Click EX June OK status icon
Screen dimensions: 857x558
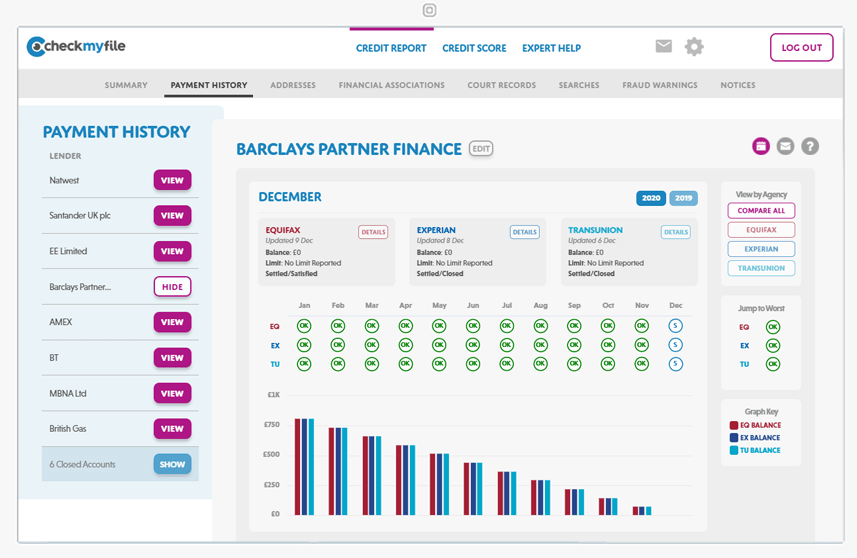[473, 345]
